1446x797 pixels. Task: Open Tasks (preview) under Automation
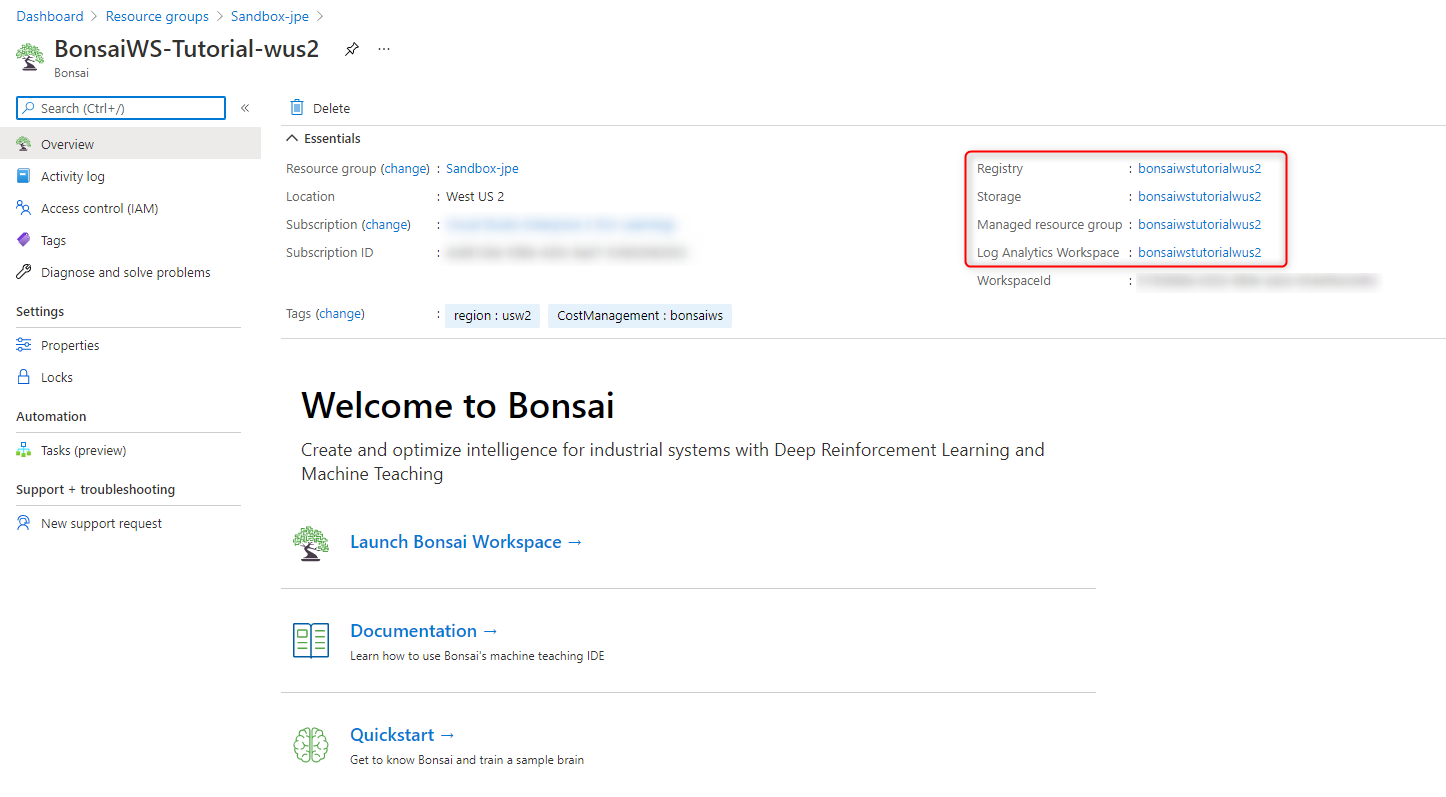tap(130, 450)
